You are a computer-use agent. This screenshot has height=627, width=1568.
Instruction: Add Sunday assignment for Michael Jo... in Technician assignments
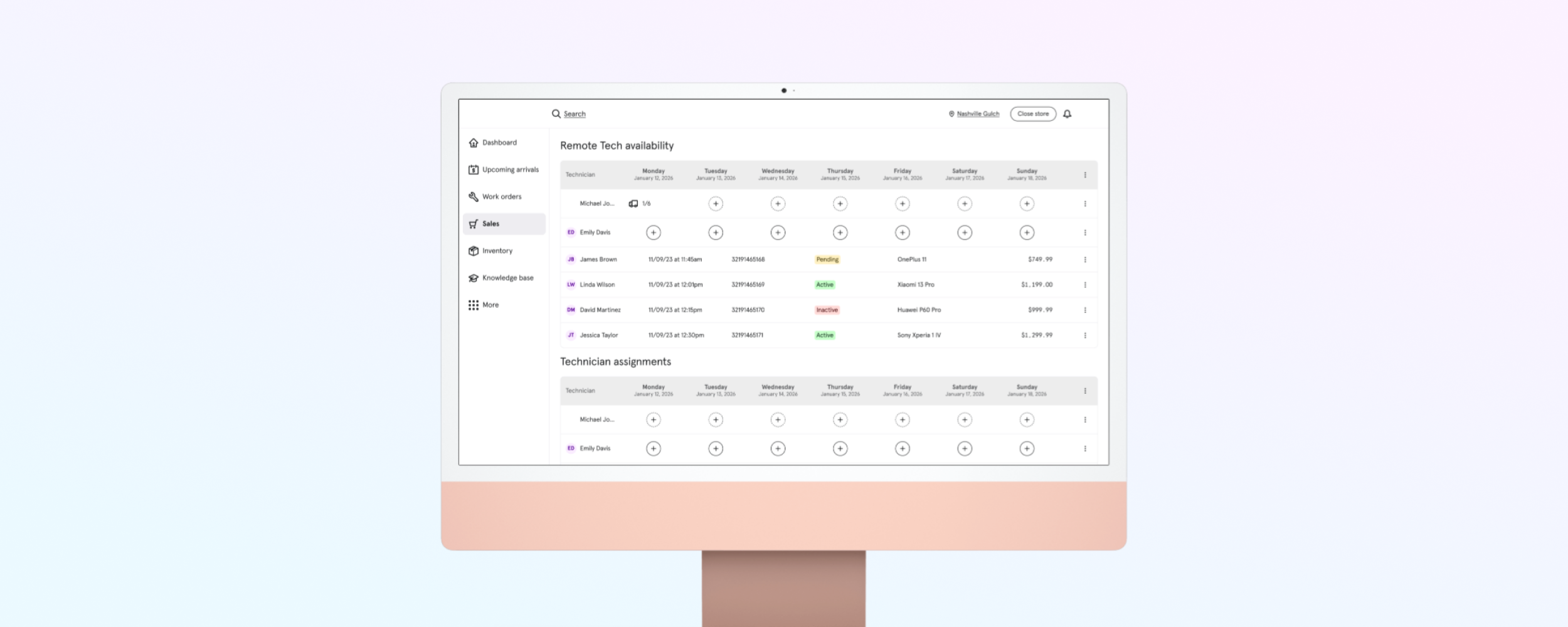pyautogui.click(x=1027, y=419)
